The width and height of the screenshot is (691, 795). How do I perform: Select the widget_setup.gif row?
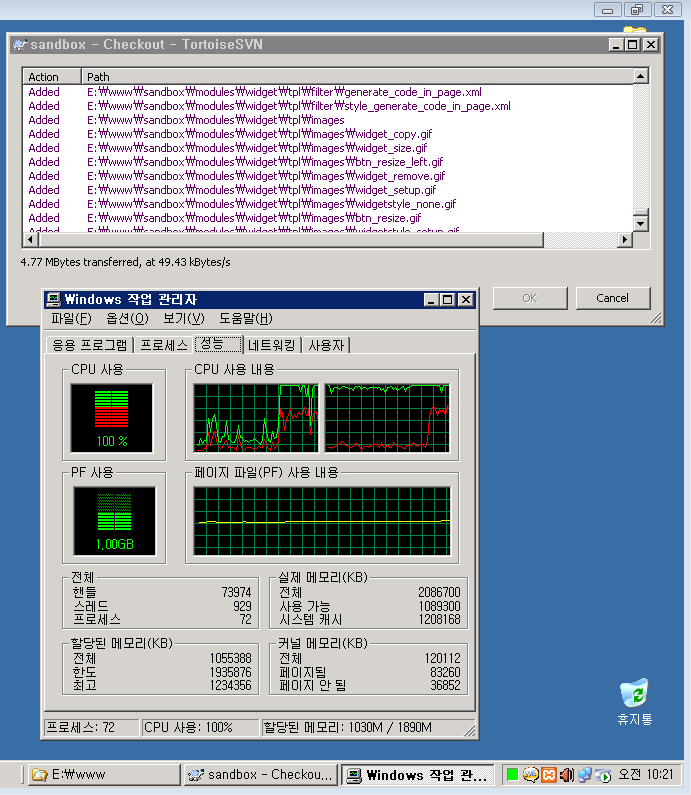point(328,190)
